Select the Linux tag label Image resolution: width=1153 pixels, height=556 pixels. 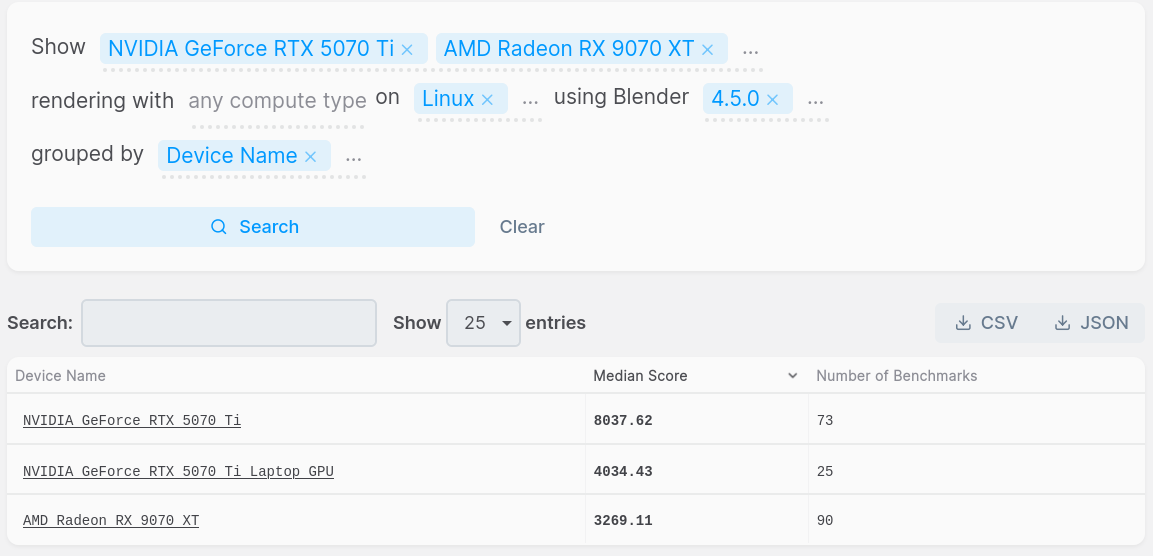tap(448, 99)
